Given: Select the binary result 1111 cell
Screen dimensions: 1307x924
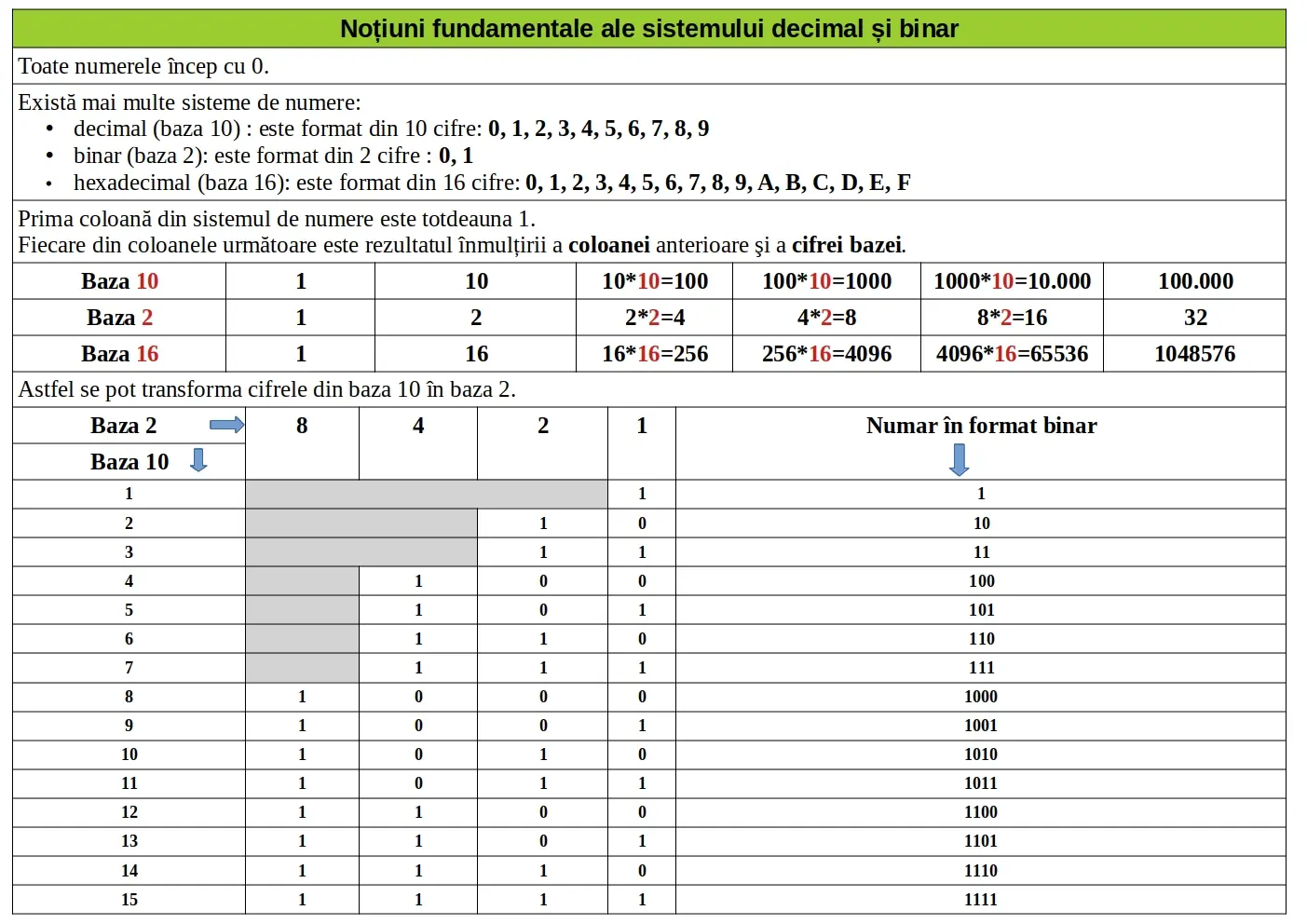Looking at the screenshot, I should [981, 900].
